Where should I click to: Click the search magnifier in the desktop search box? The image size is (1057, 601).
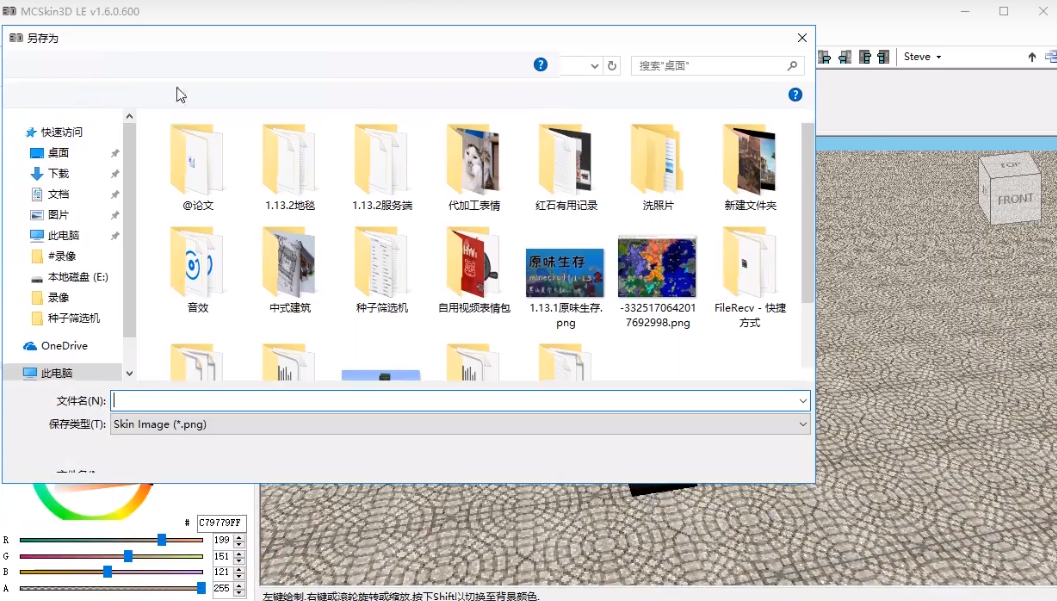[792, 66]
